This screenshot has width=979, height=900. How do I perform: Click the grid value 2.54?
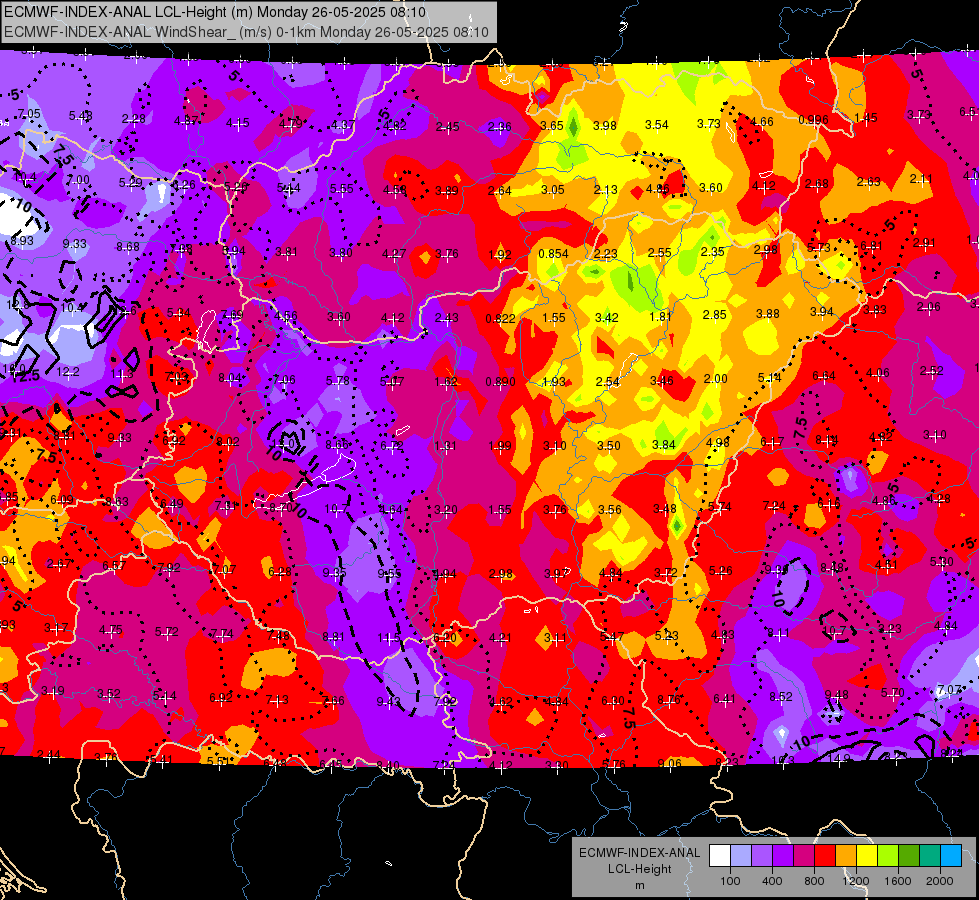[x=608, y=382]
